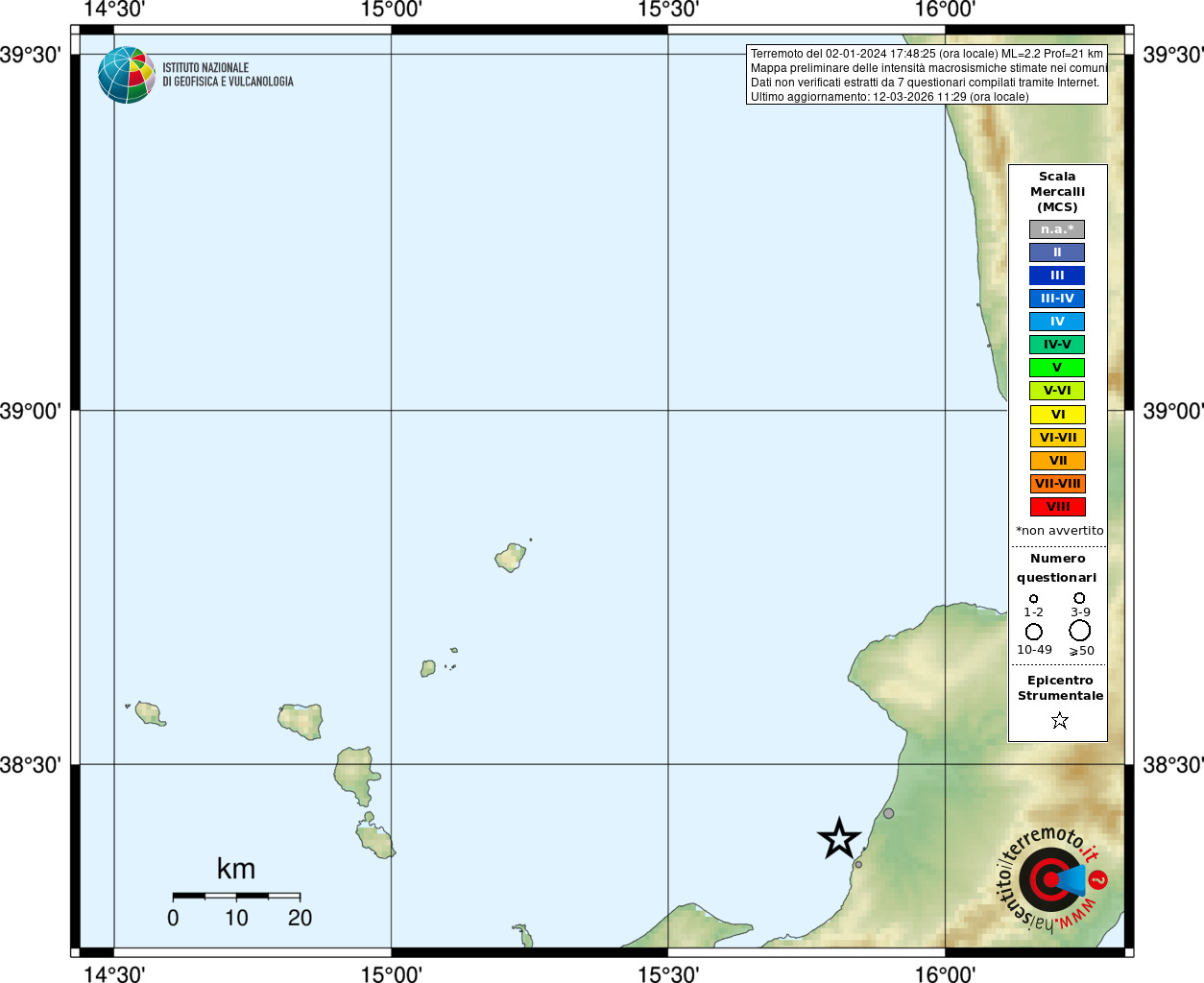
Task: Click the 'Terremoto del 02-01-2024' info line
Action: click(927, 54)
